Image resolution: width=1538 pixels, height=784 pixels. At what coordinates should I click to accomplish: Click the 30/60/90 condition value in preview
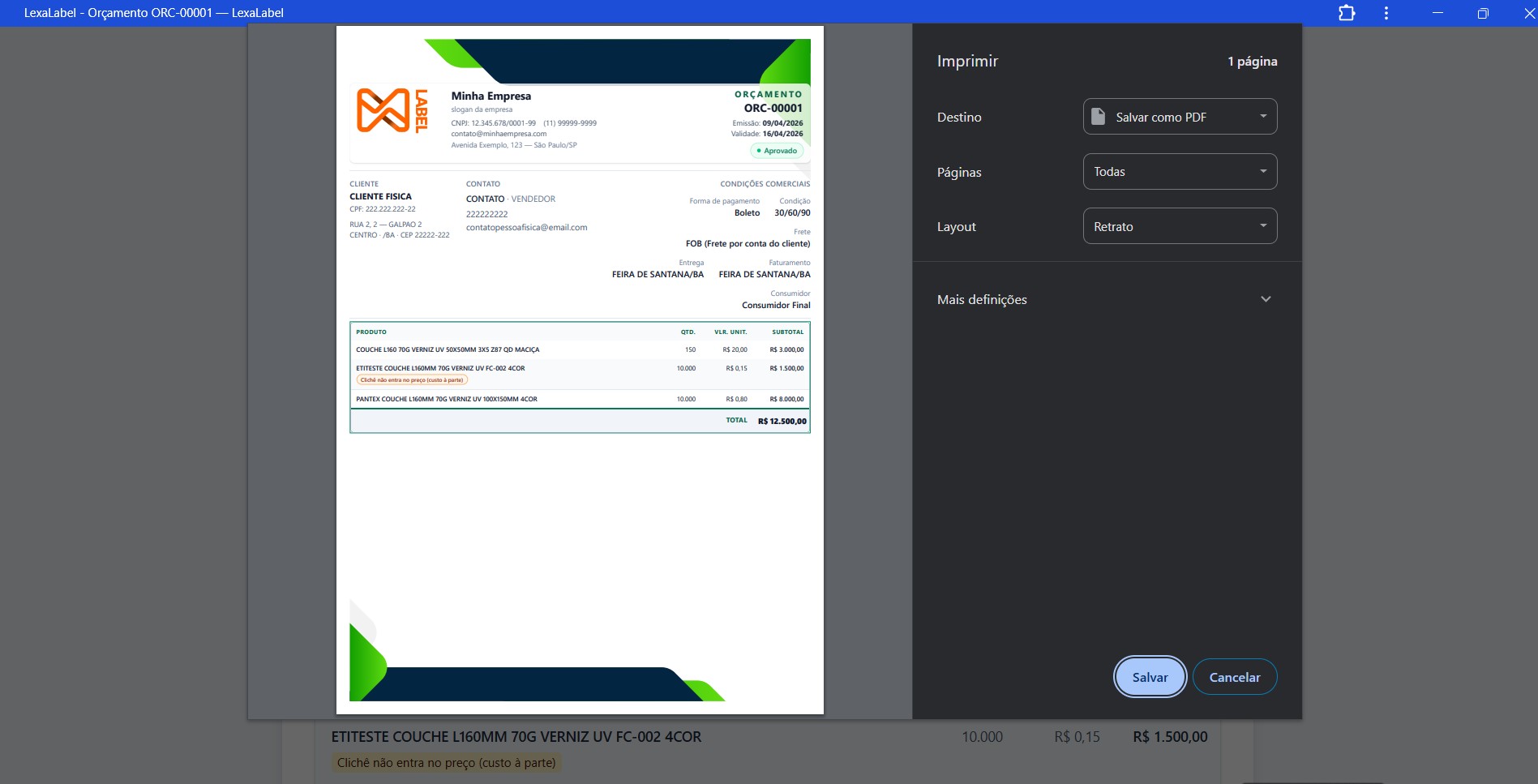[x=792, y=213]
